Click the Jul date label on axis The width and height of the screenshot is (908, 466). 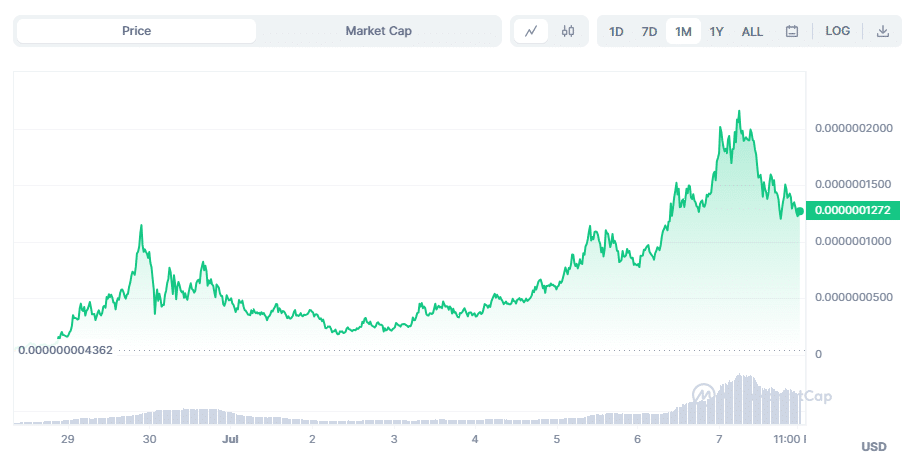[230, 439]
